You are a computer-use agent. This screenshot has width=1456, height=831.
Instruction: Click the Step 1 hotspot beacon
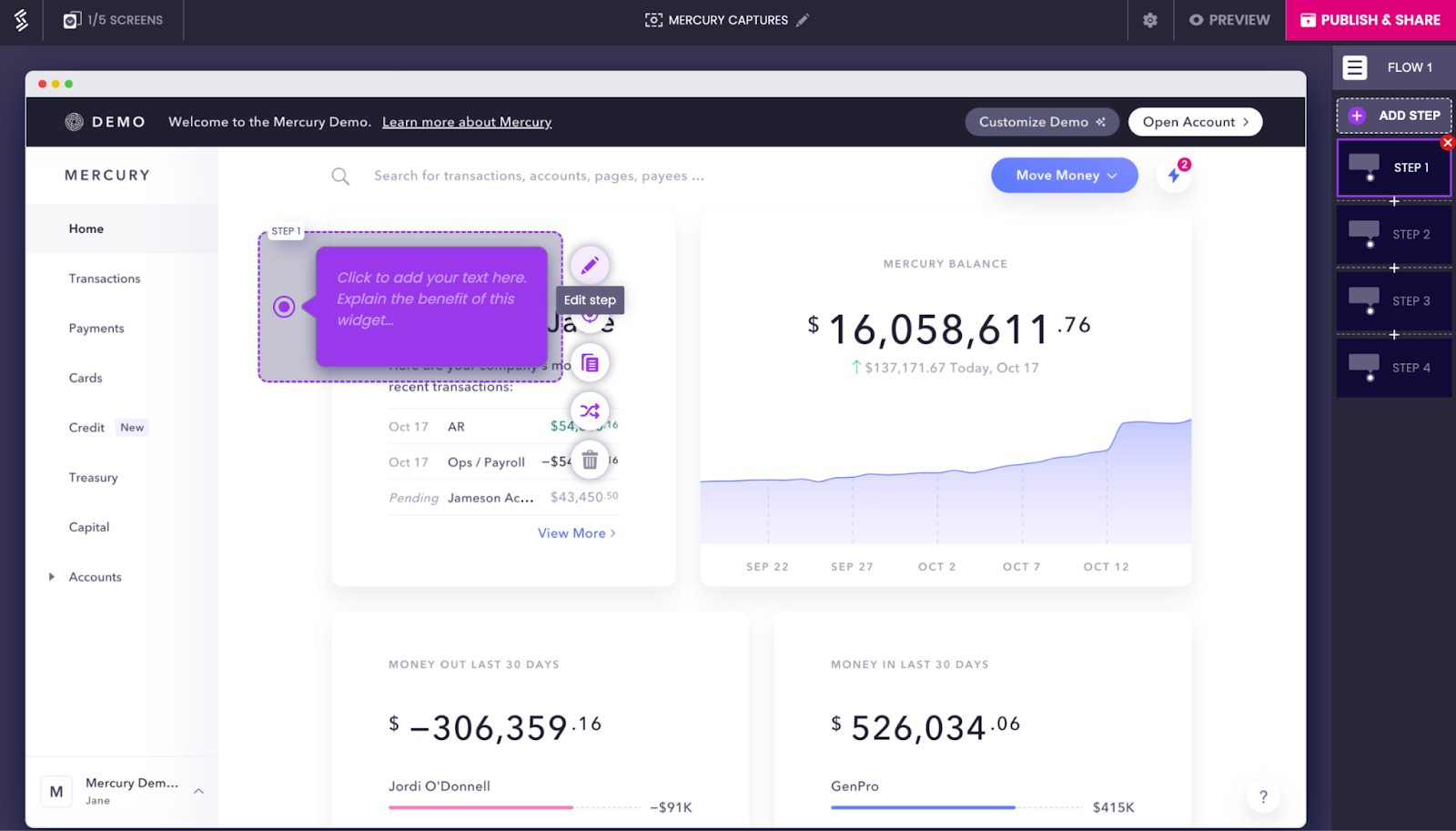(284, 307)
